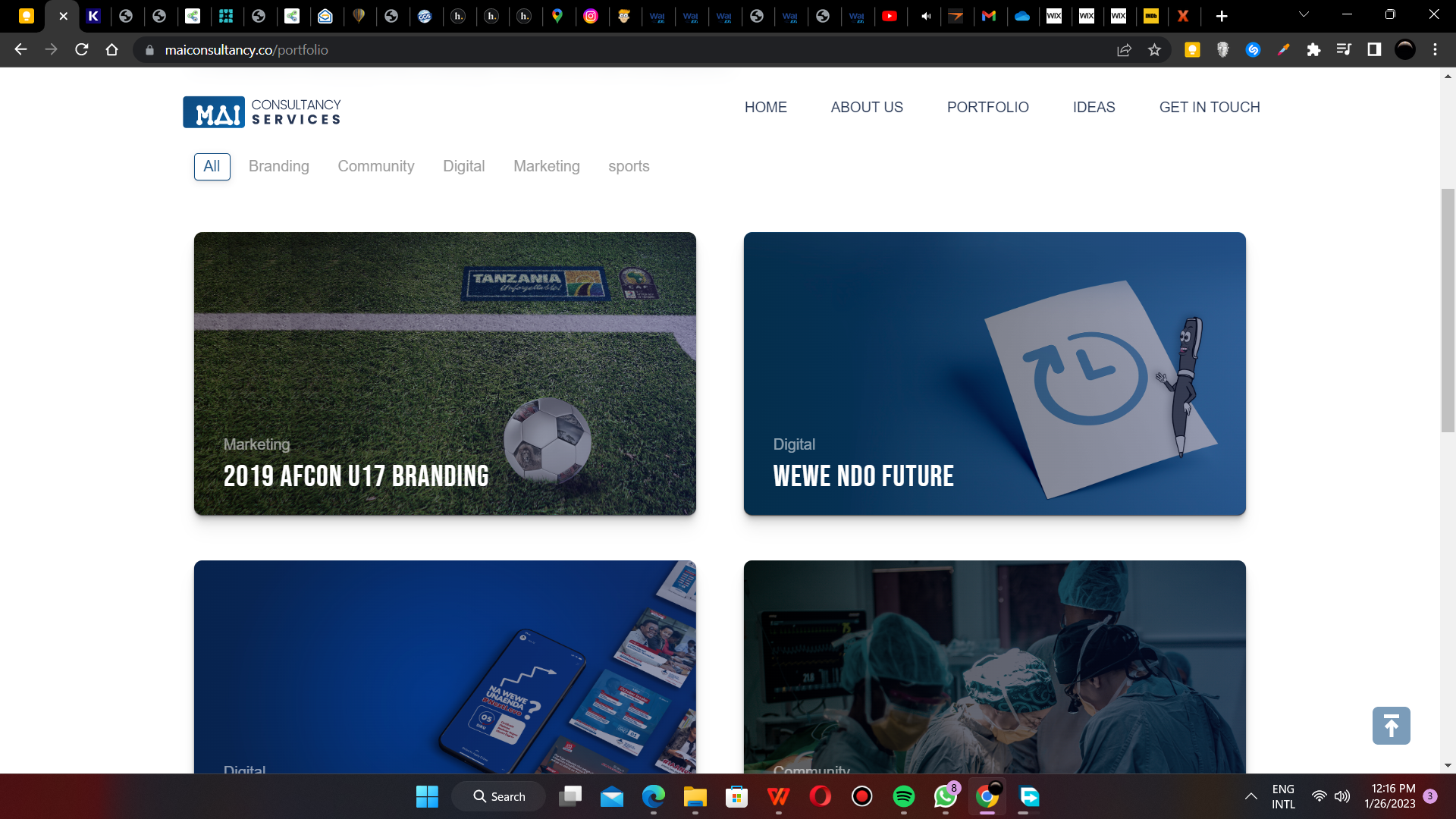Reload the page

82,50
